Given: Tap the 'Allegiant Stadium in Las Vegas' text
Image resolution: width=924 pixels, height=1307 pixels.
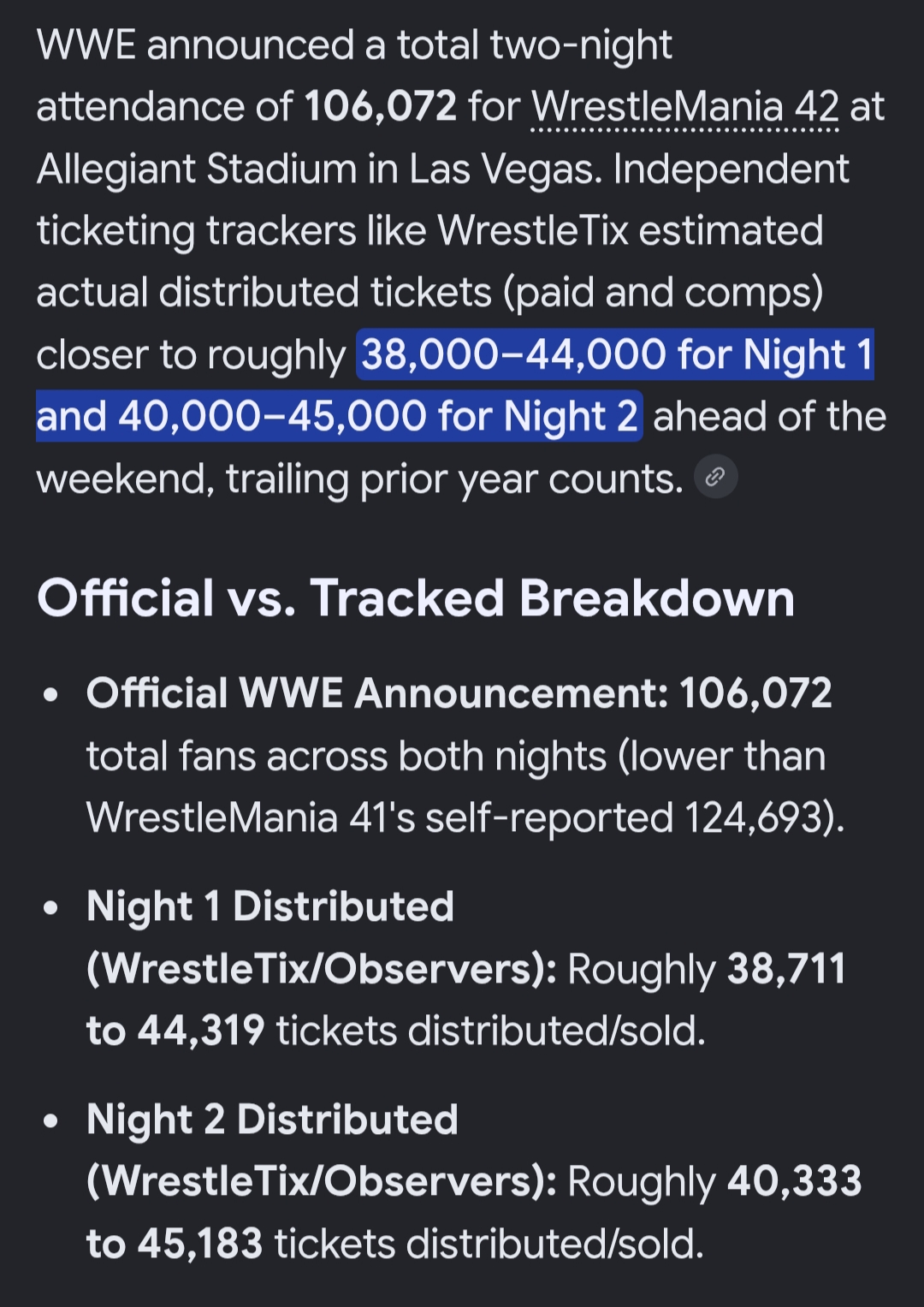Looking at the screenshot, I should (319, 169).
